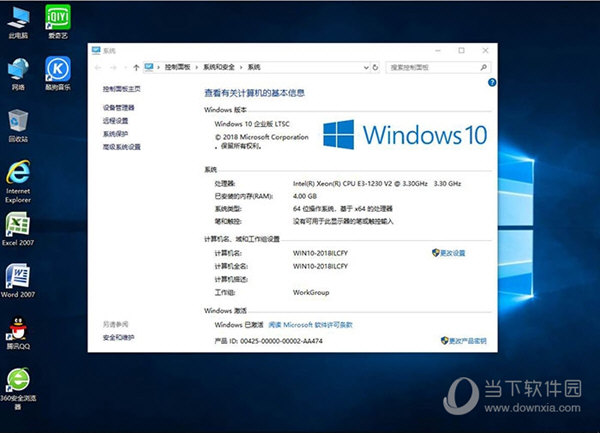
Task: Click the system window title icon
Action: [x=96, y=50]
